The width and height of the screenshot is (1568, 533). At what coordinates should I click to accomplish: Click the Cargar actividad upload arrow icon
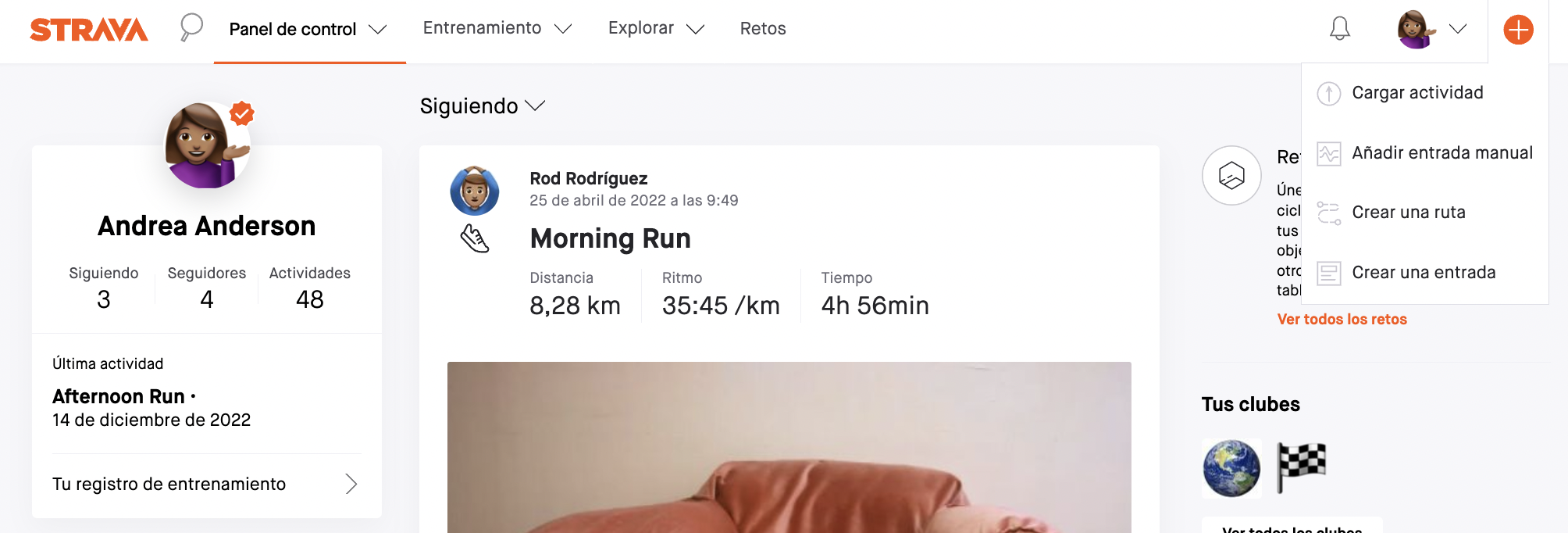(1329, 94)
